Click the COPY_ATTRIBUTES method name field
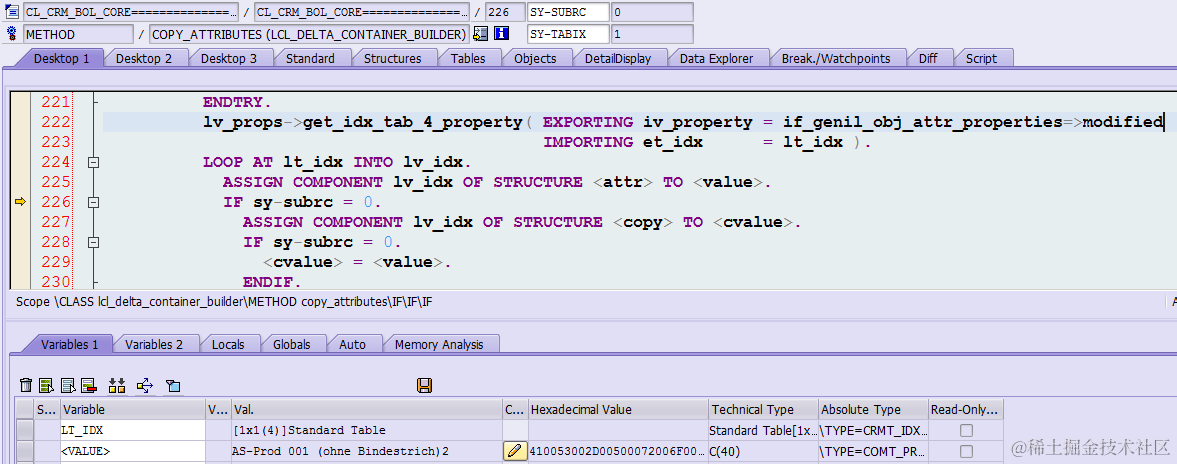This screenshot has width=1177, height=464. (x=309, y=34)
